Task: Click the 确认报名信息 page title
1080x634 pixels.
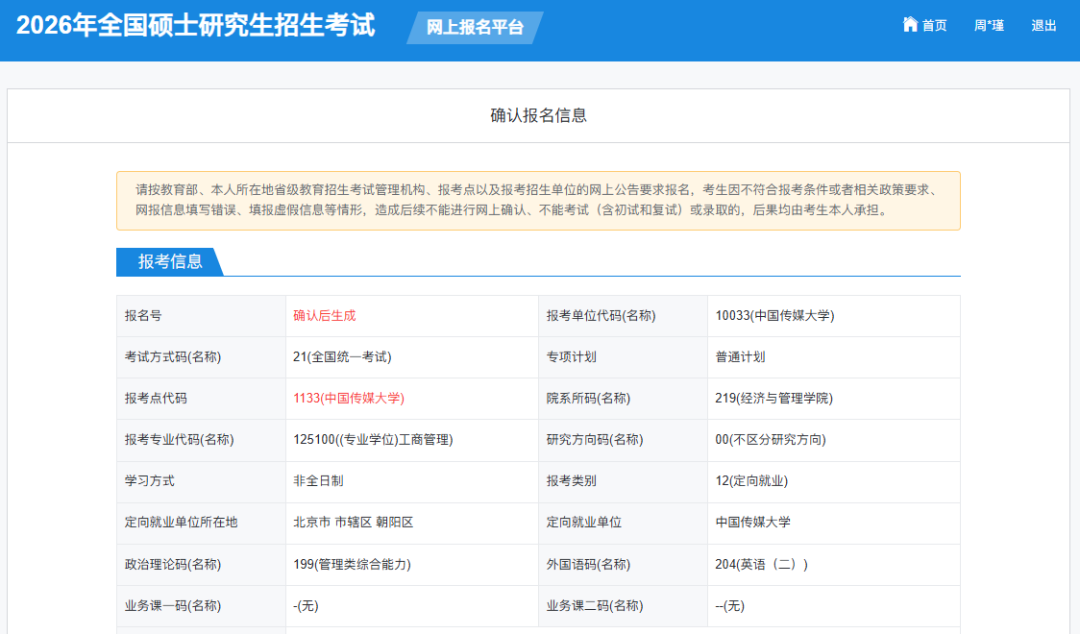Action: (540, 115)
